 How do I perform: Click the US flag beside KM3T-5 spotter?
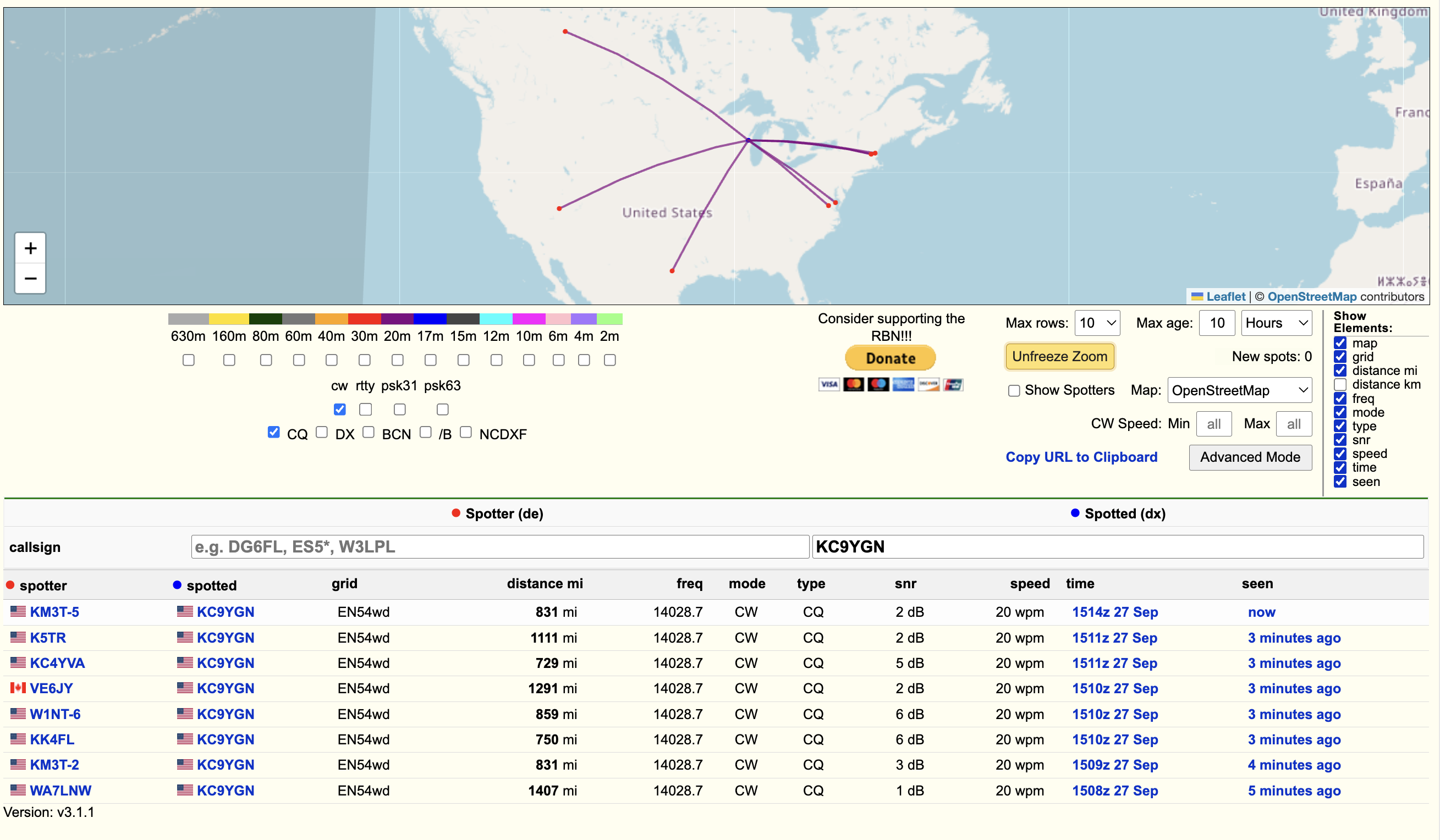pyautogui.click(x=18, y=612)
